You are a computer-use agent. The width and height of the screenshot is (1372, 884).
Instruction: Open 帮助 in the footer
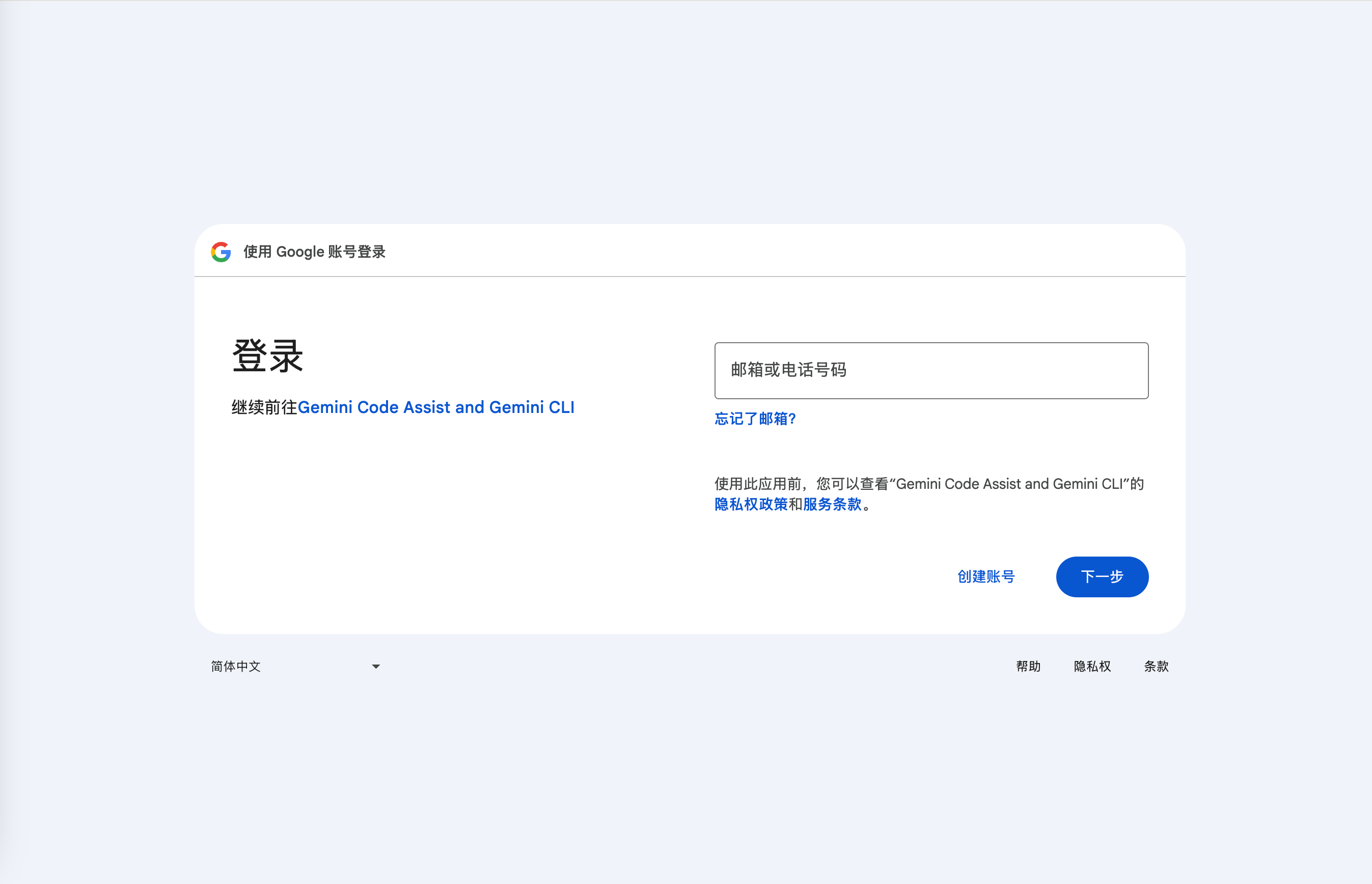(x=1028, y=667)
